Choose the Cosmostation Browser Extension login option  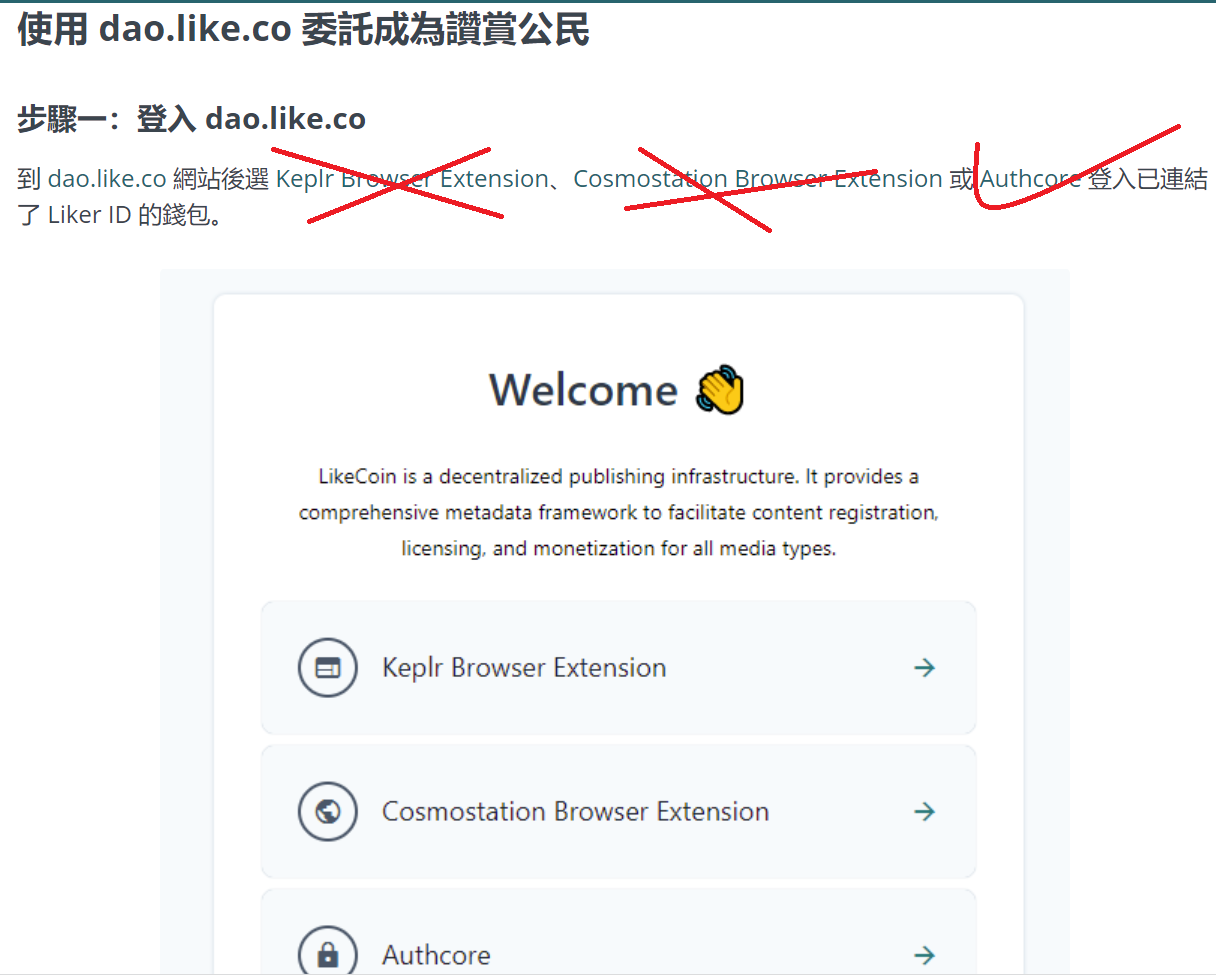pos(618,812)
